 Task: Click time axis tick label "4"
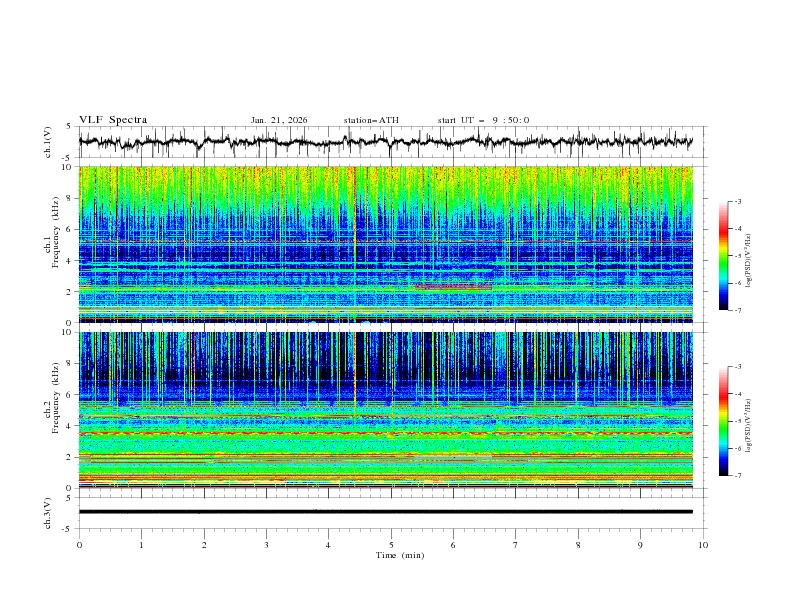[328, 545]
